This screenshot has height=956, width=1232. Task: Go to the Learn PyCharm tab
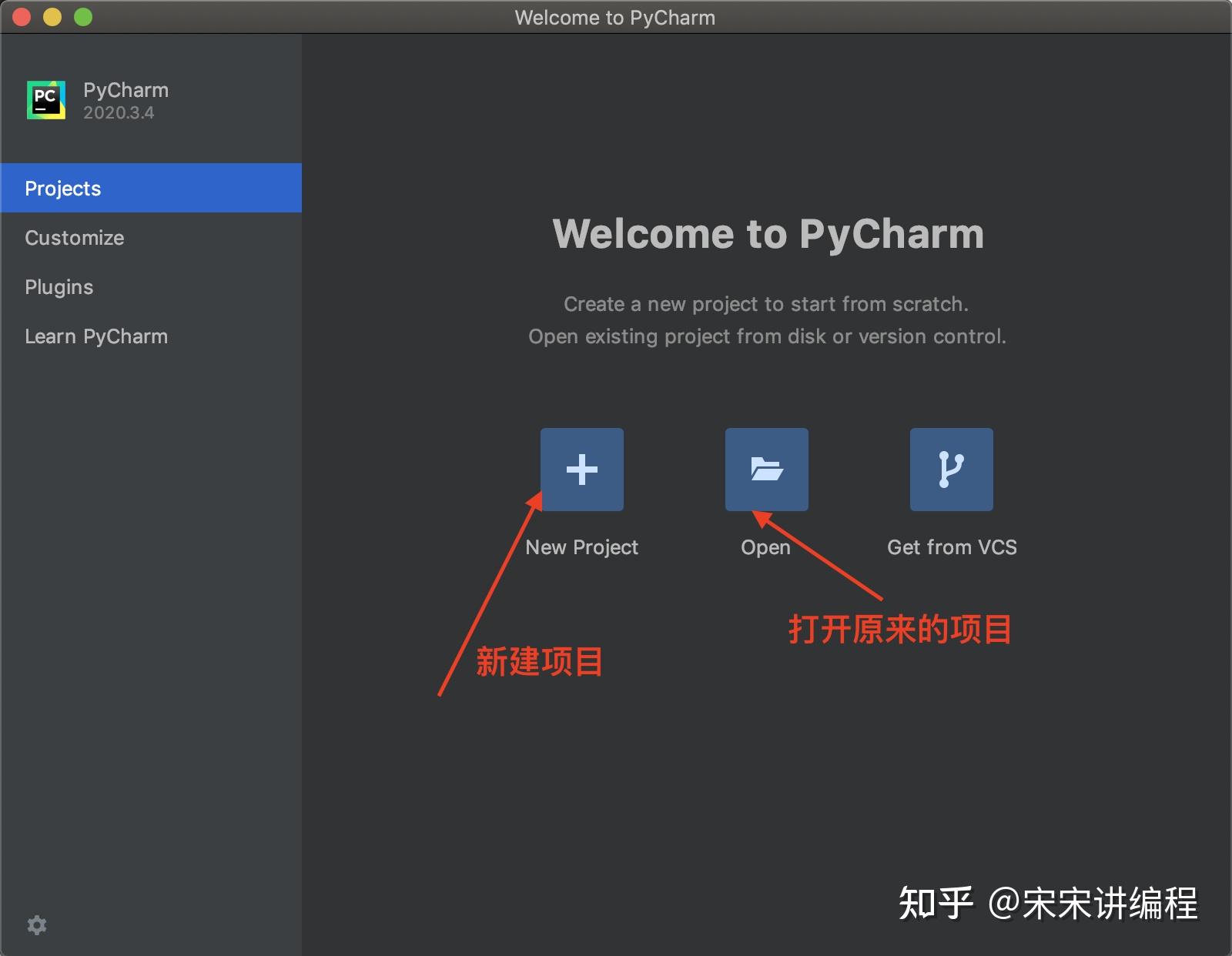pyautogui.click(x=151, y=336)
